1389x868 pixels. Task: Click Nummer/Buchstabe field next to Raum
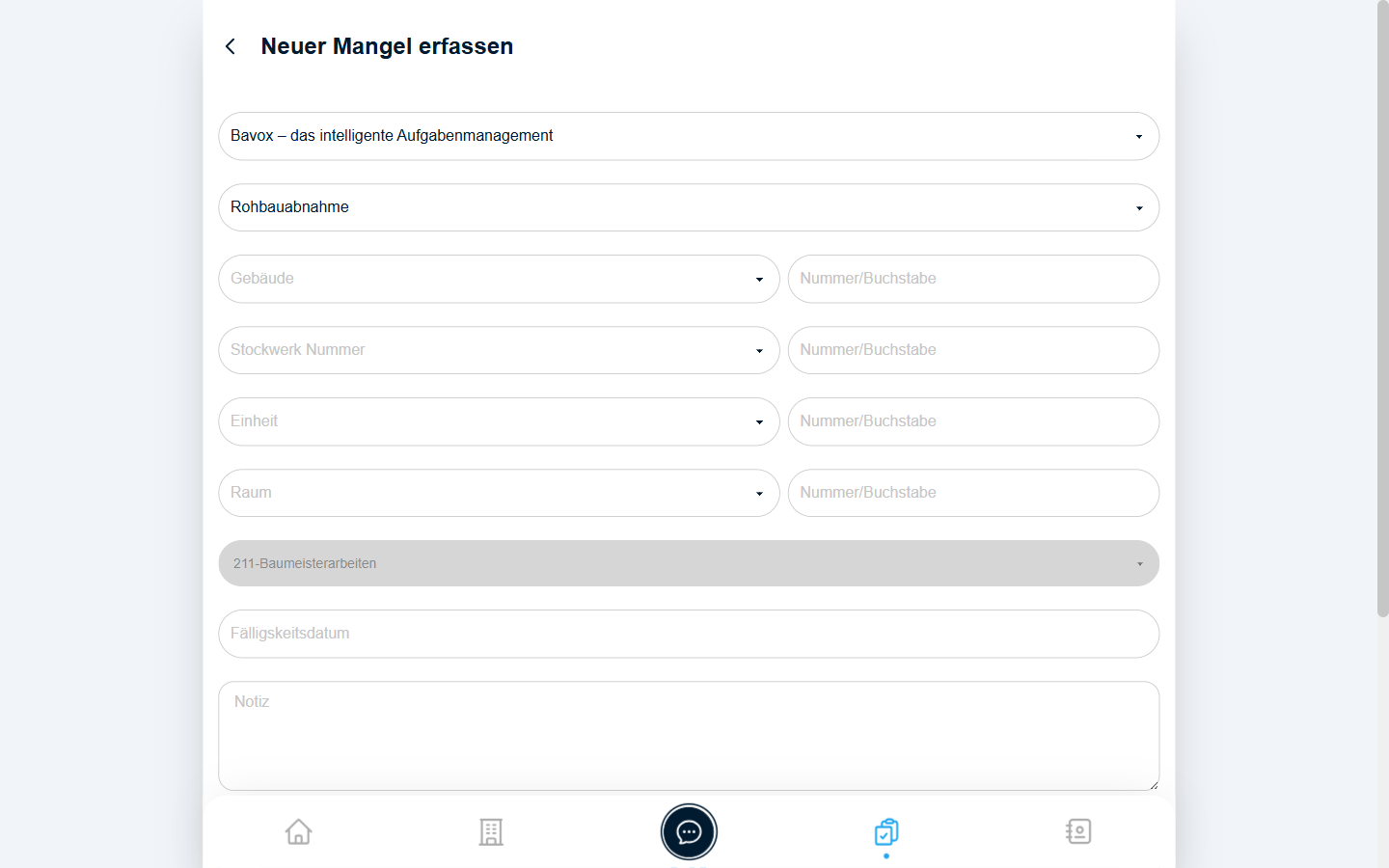[x=973, y=493]
